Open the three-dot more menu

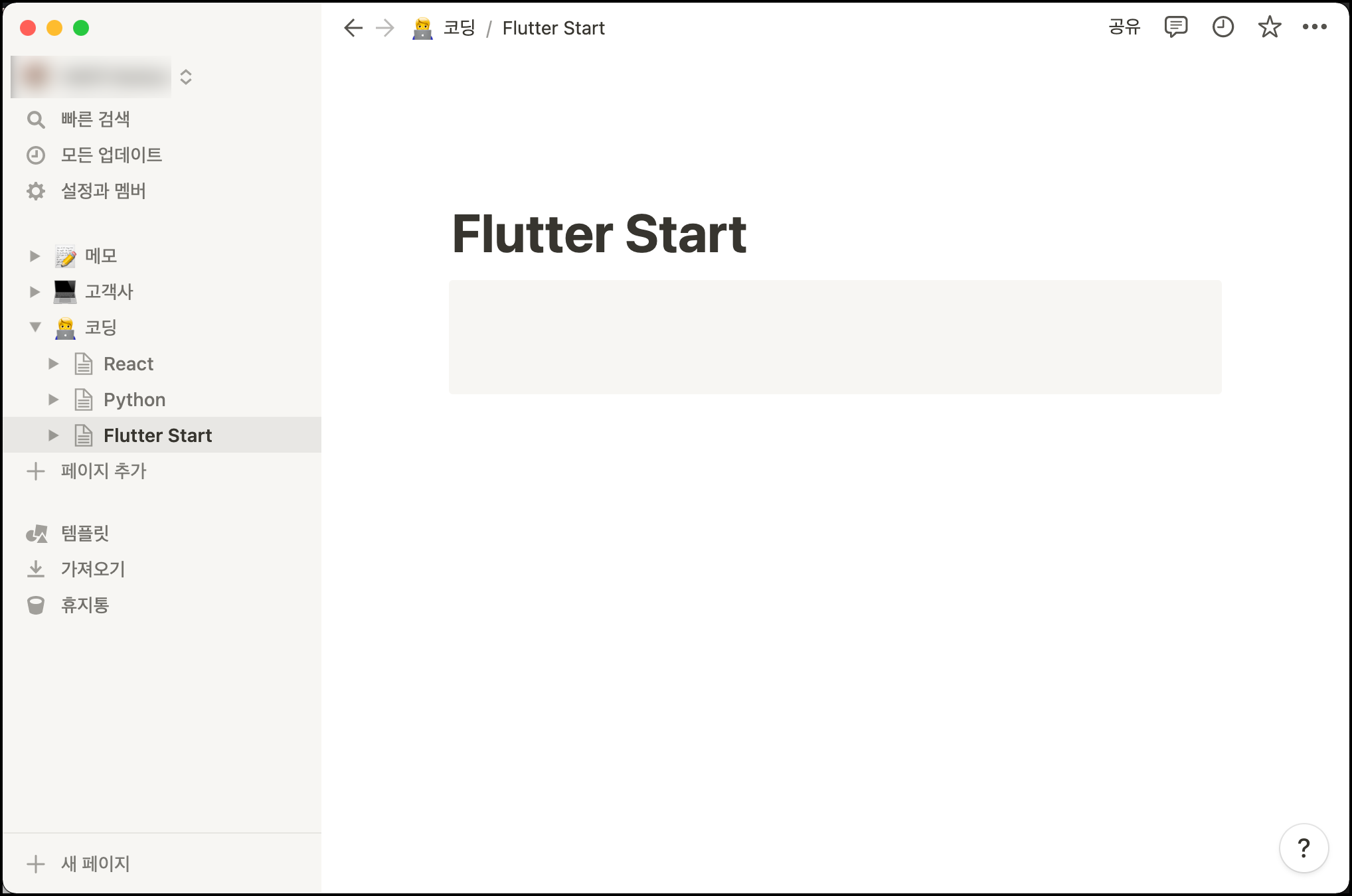1314,27
